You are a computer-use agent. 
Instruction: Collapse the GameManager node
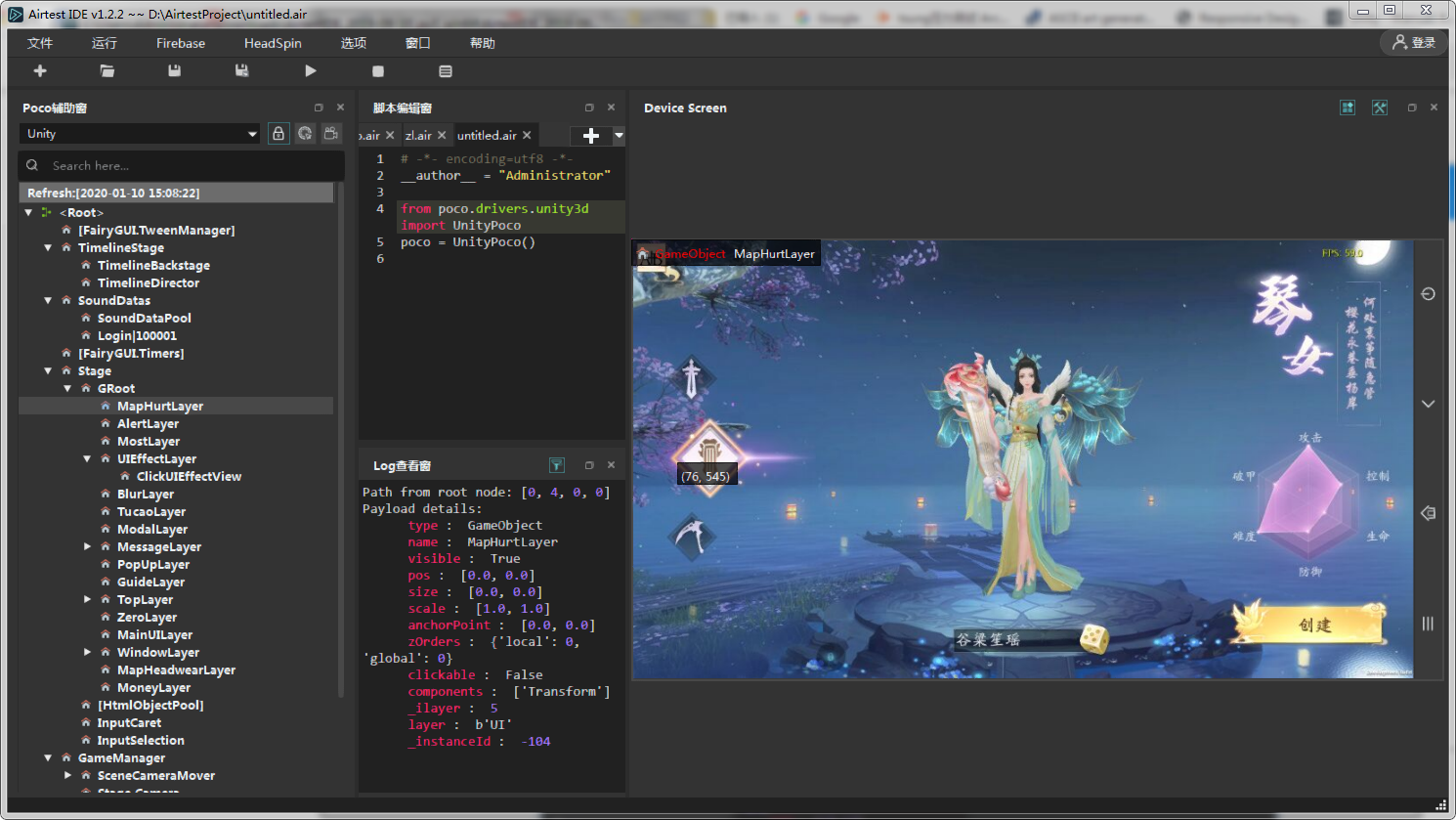tap(48, 757)
